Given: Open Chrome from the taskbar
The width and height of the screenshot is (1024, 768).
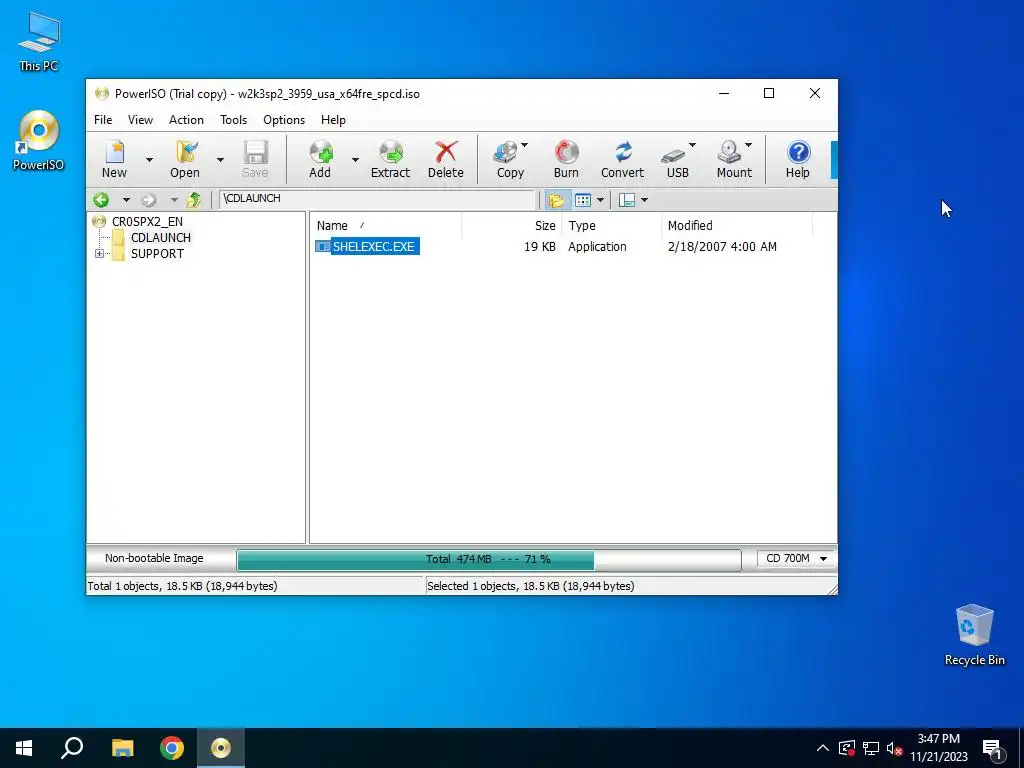Looking at the screenshot, I should [x=172, y=748].
